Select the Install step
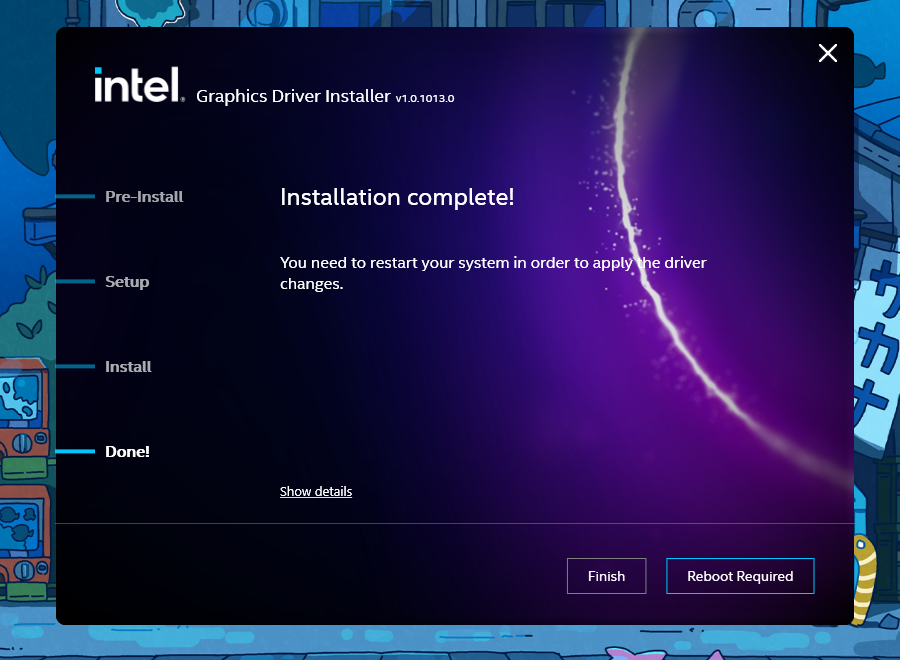This screenshot has width=900, height=660. (128, 367)
